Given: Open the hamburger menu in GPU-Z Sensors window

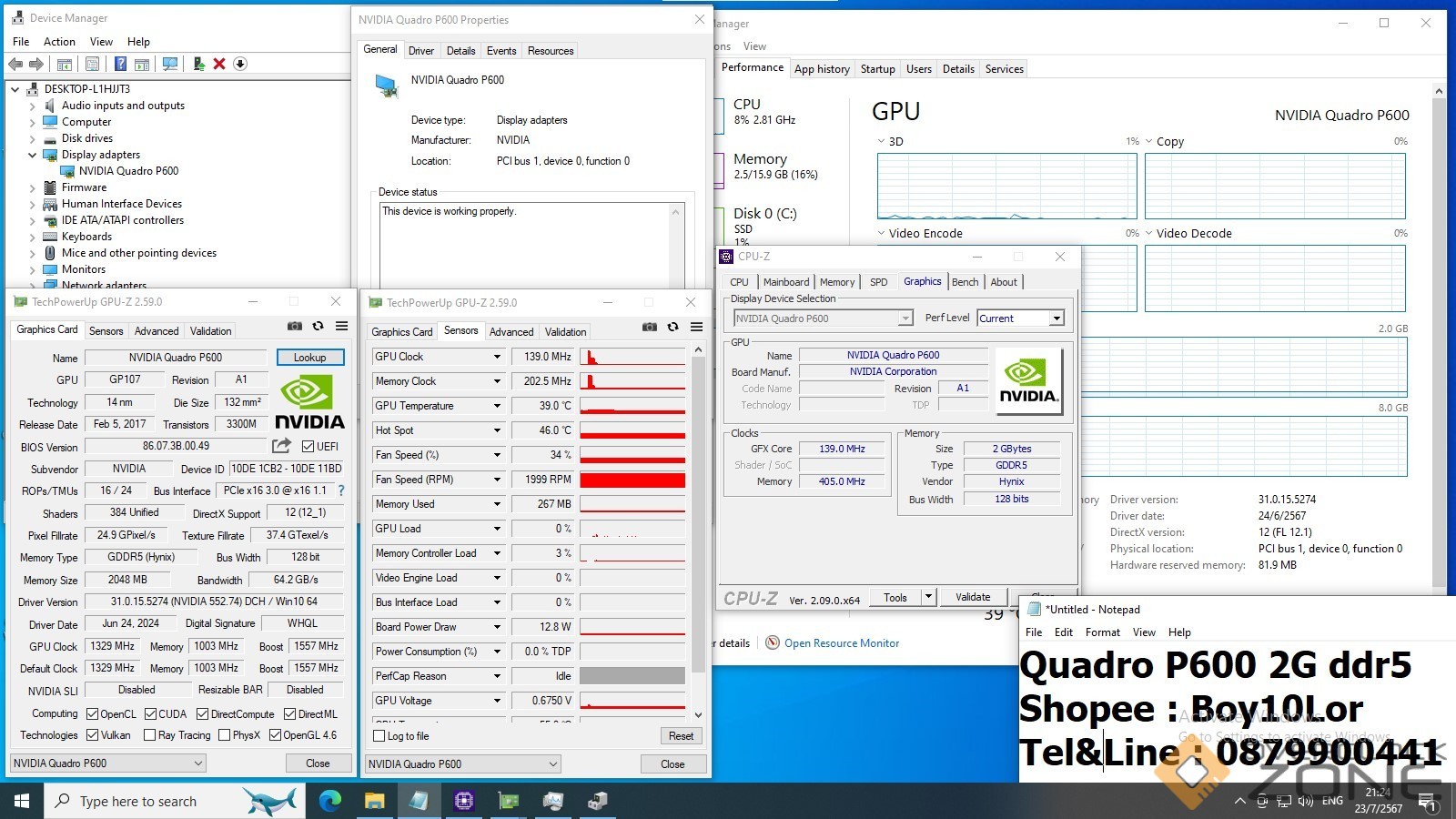Looking at the screenshot, I should pos(696,327).
